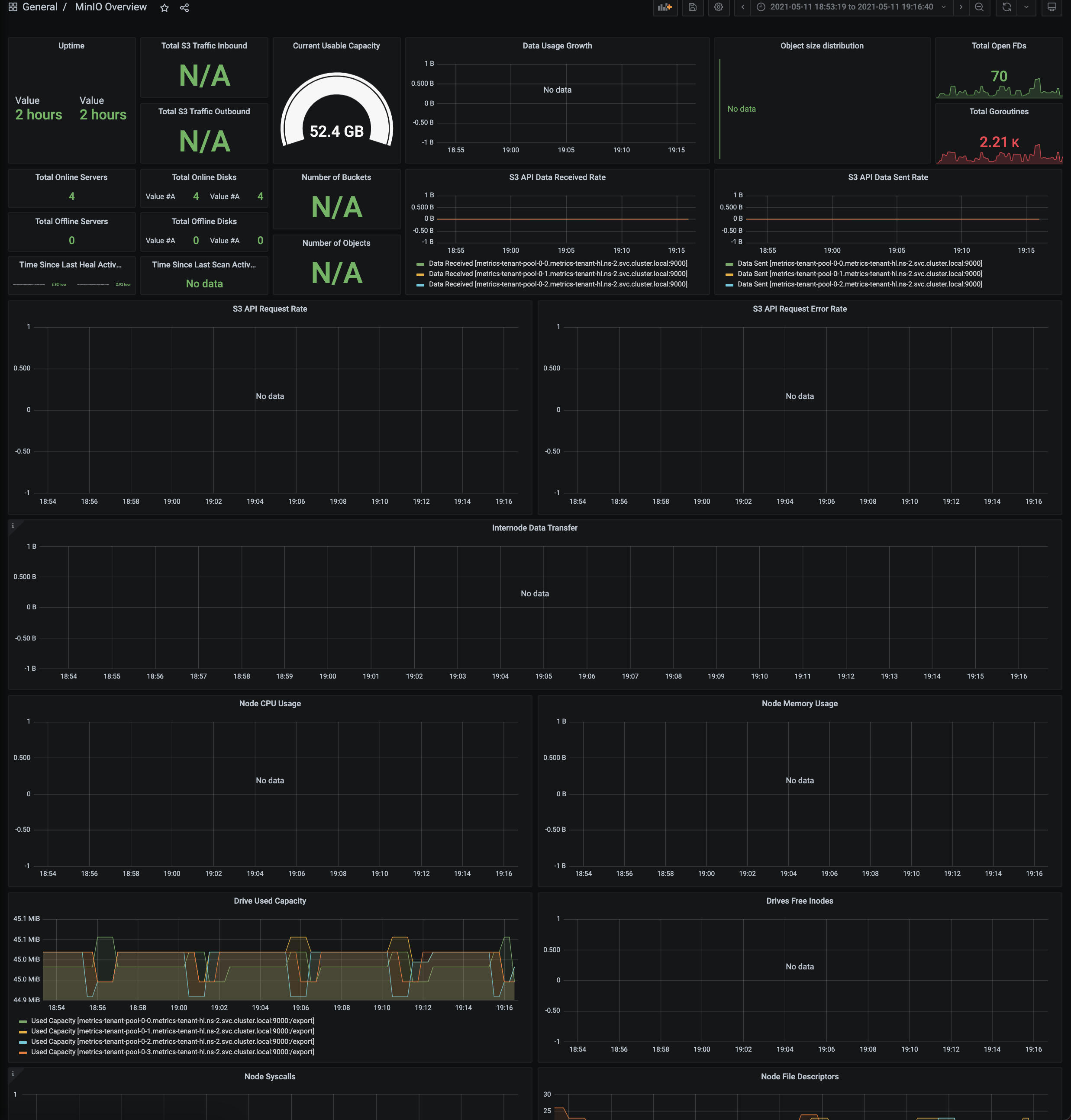Toggle Used Capacity pool-0-1 legend series
1071x1120 pixels.
pos(172,1031)
